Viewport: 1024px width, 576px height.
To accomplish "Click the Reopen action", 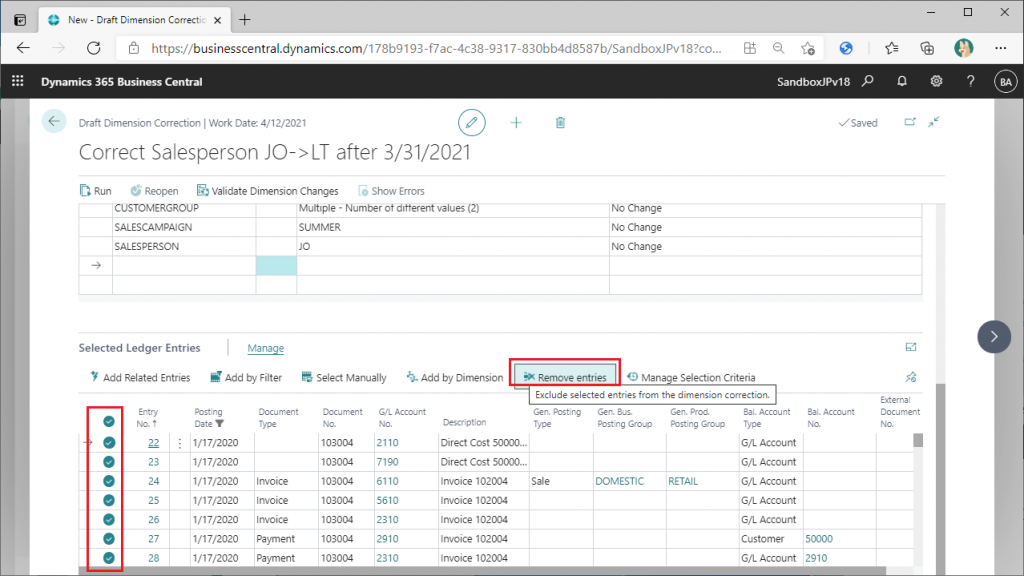I will [x=154, y=191].
